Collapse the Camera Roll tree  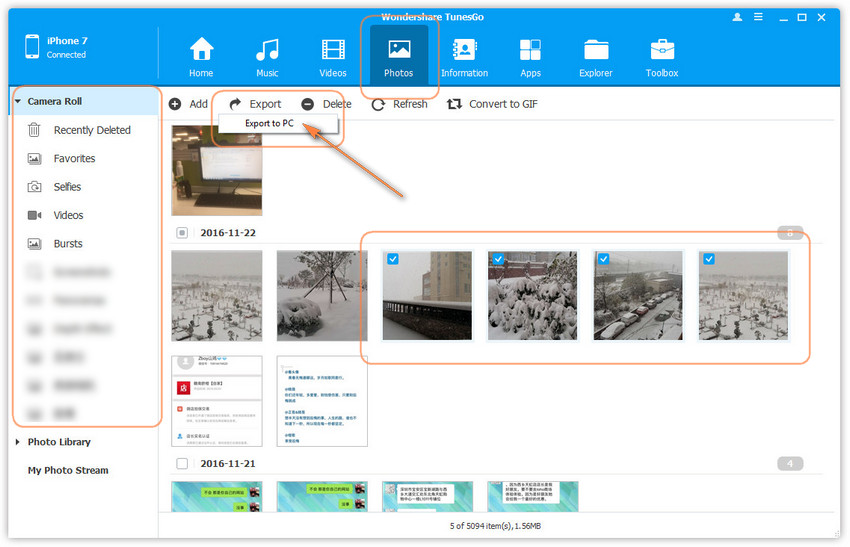pyautogui.click(x=18, y=102)
